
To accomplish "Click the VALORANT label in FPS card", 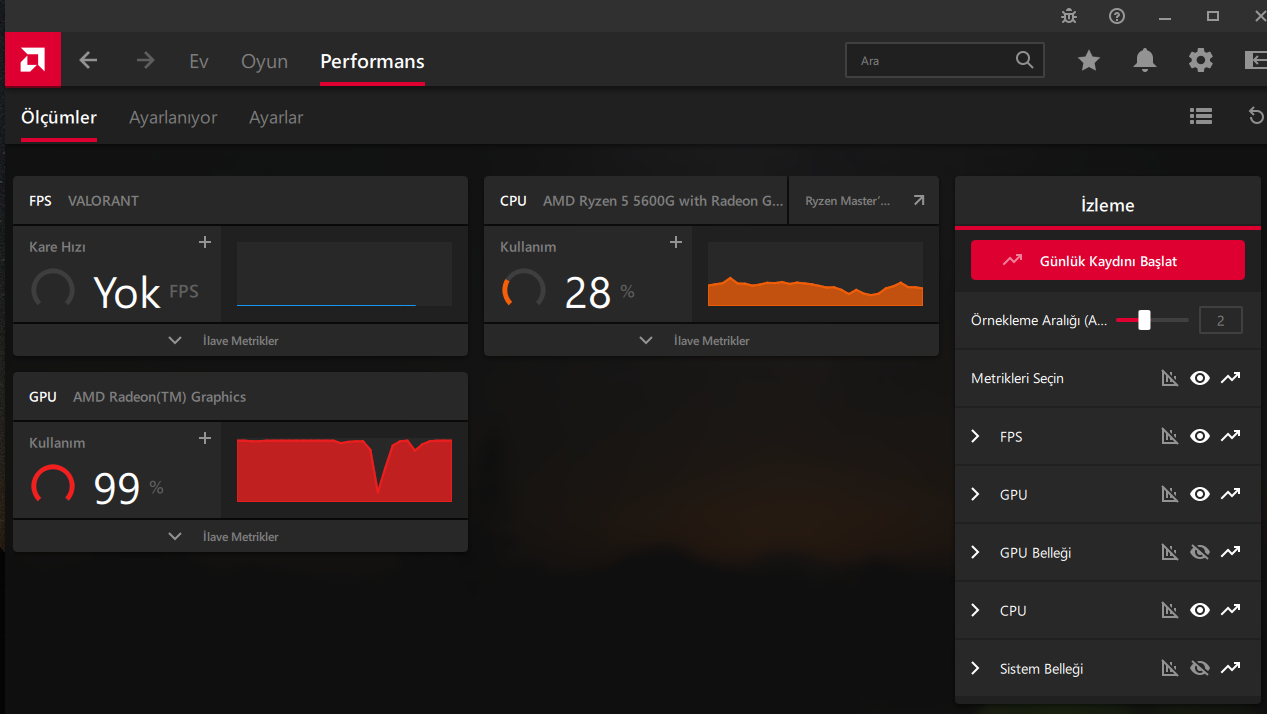I will pos(103,201).
